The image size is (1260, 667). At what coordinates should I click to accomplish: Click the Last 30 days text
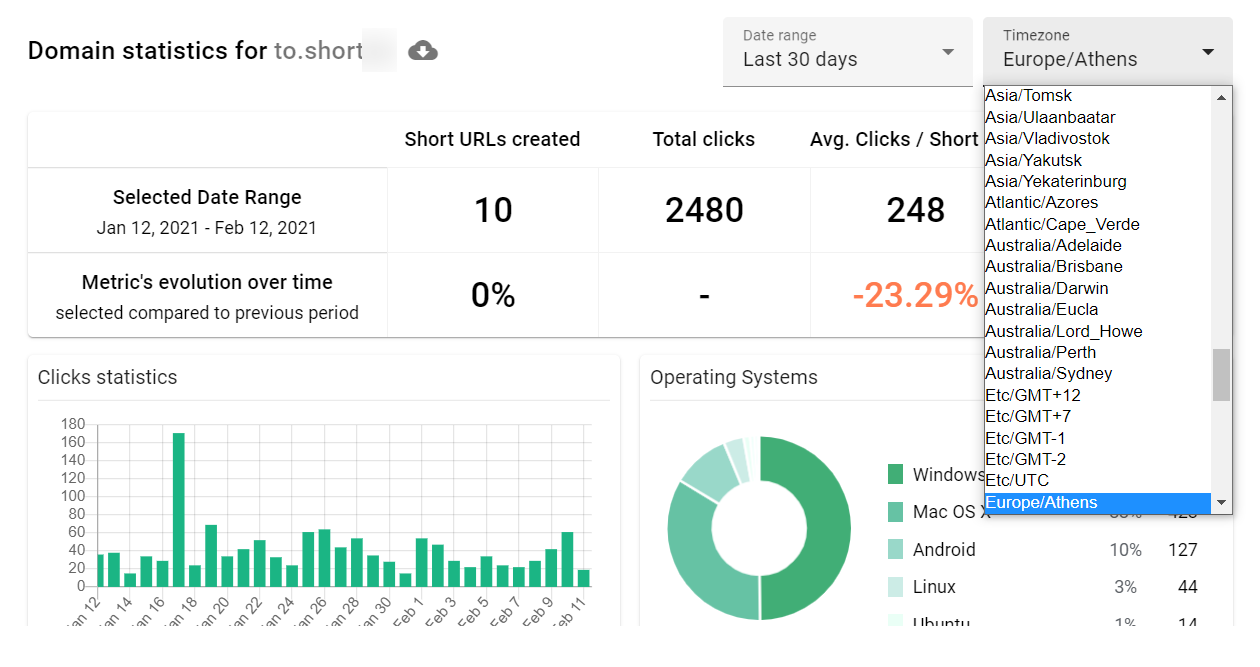[x=798, y=61]
